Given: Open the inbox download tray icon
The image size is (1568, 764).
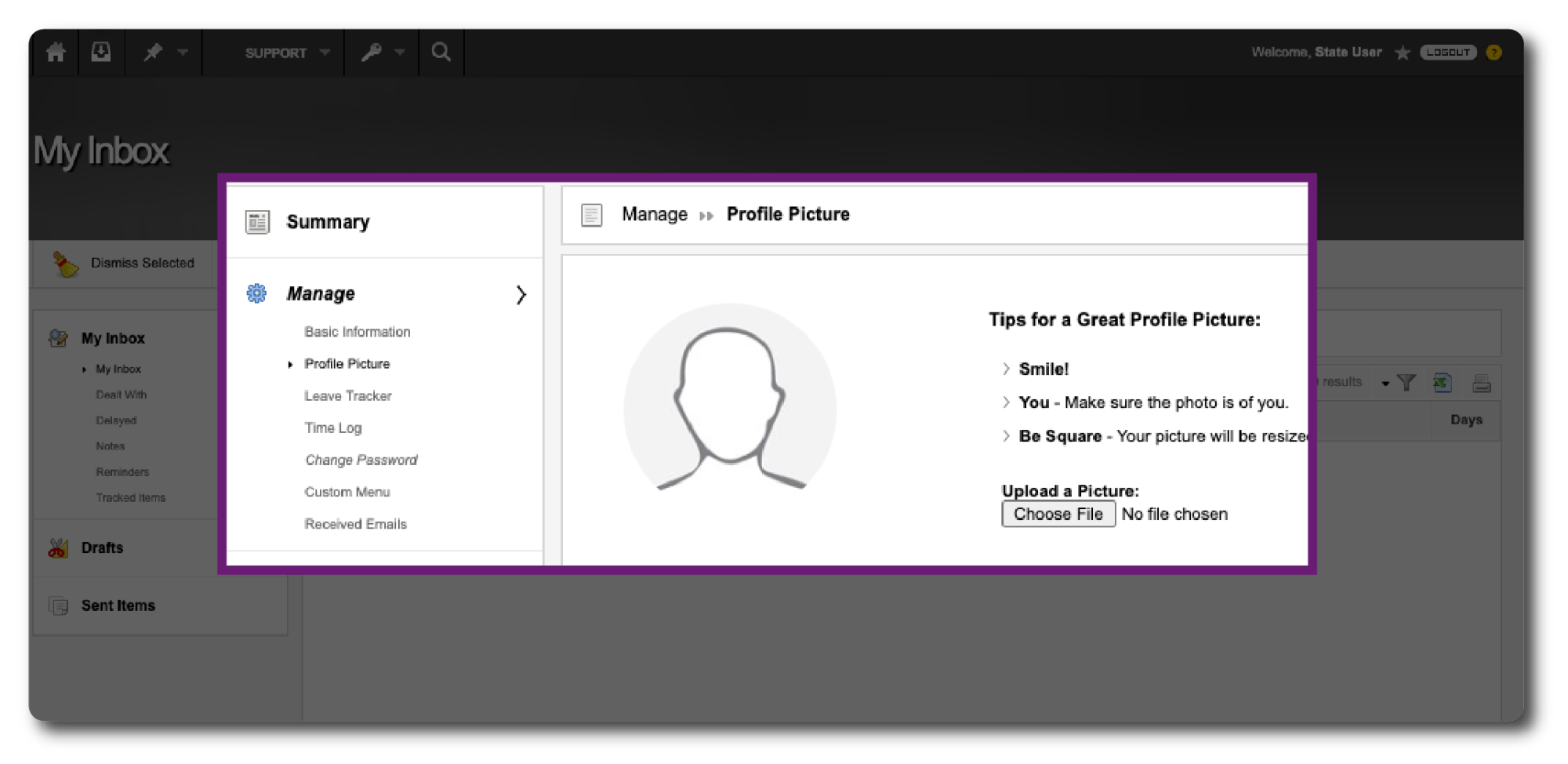Looking at the screenshot, I should click(101, 53).
